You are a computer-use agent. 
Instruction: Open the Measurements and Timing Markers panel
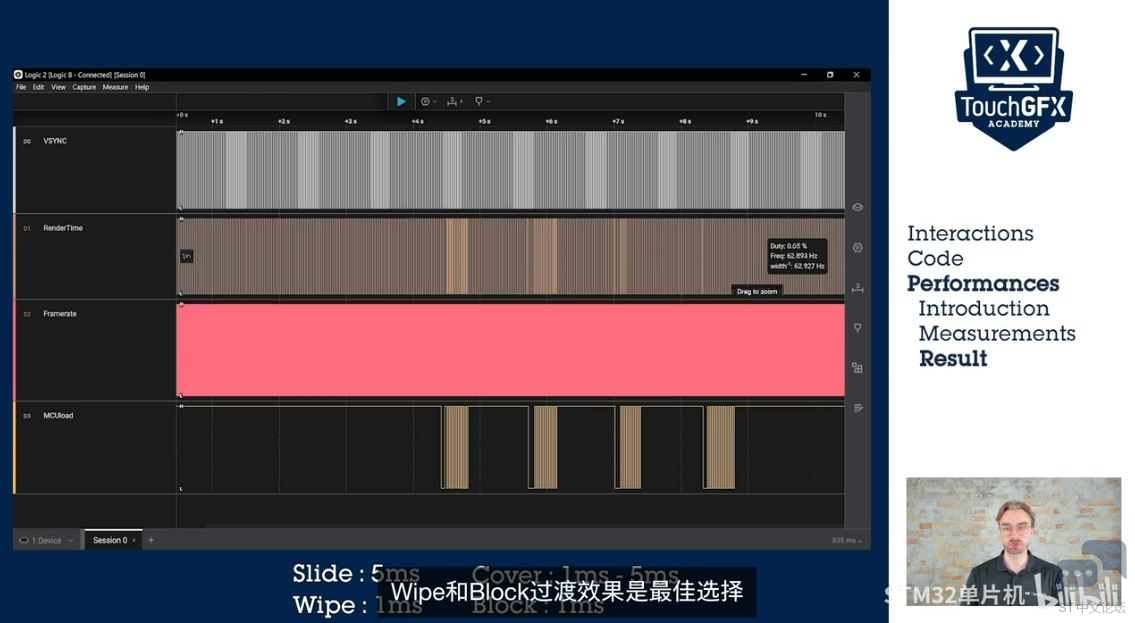[x=857, y=288]
